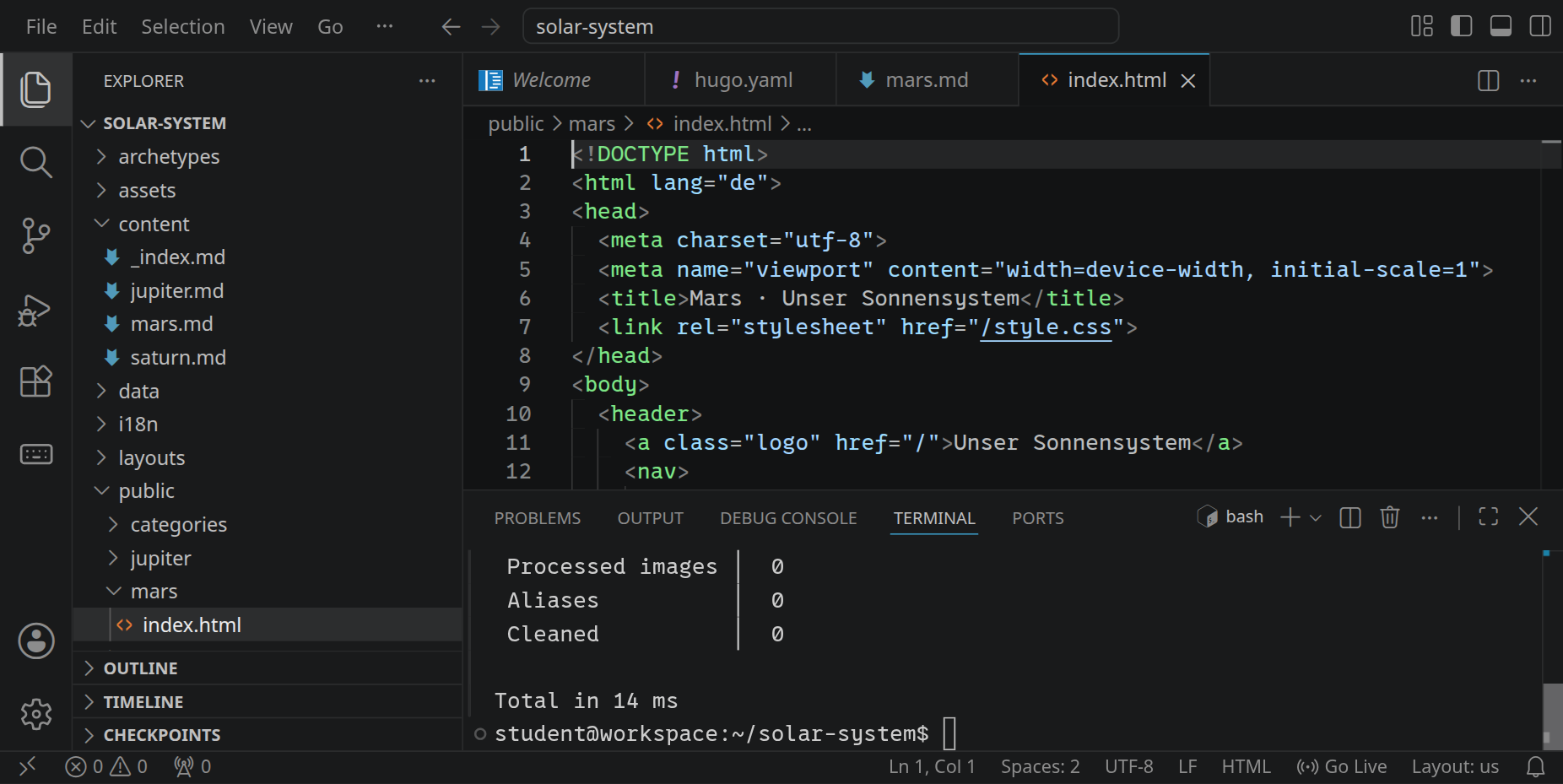Switch to the hugo.yaml tab
The image size is (1563, 784).
click(x=740, y=80)
